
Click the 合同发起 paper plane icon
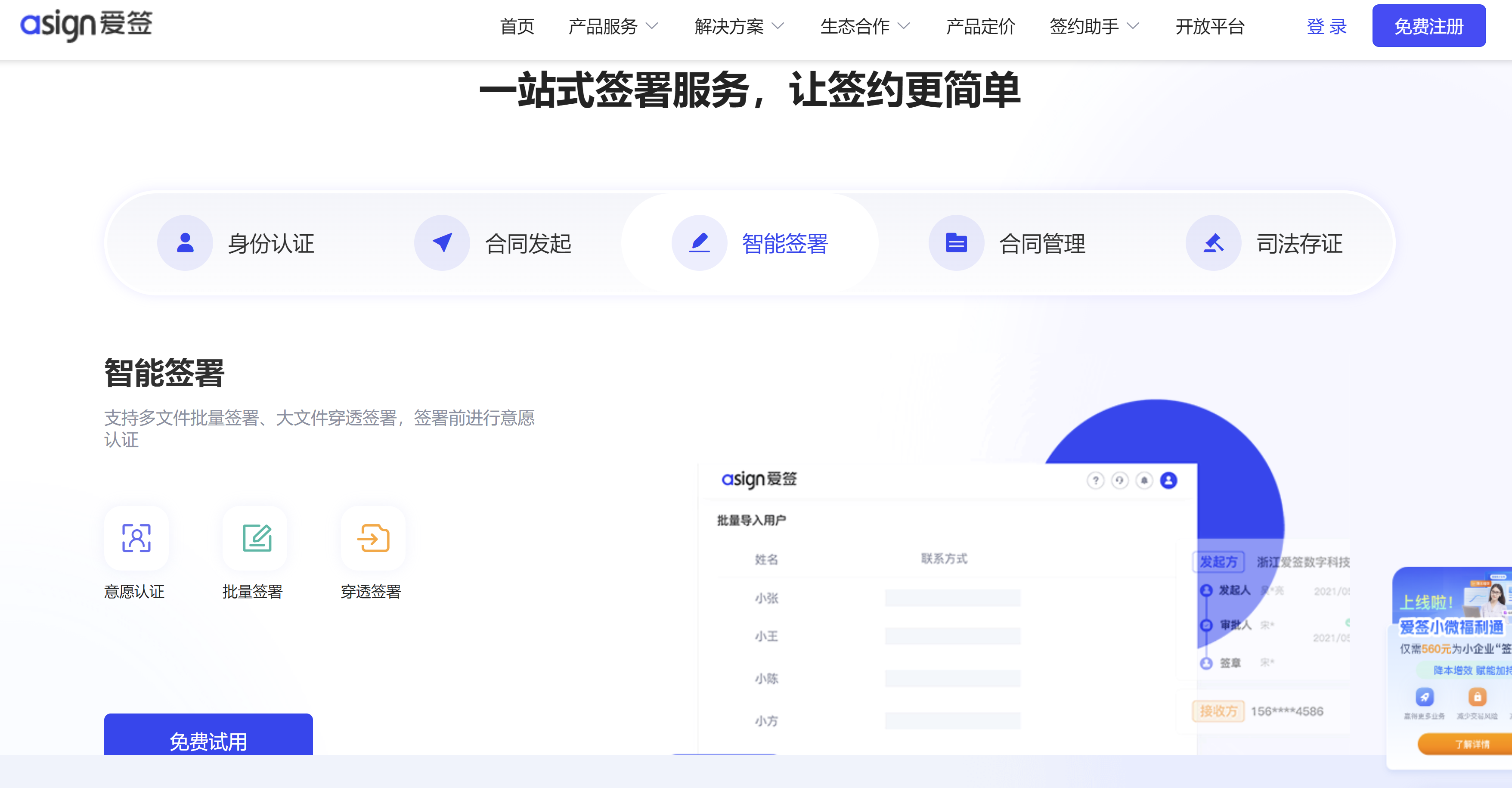[x=442, y=242]
